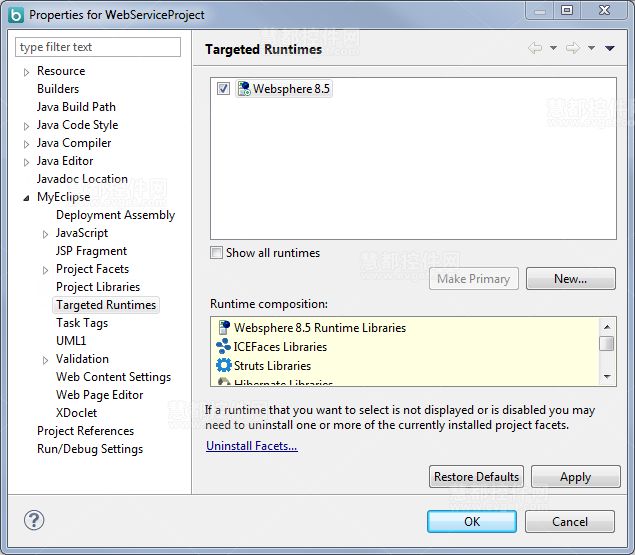
Task: Select Java Build Path page
Action: [x=76, y=107]
